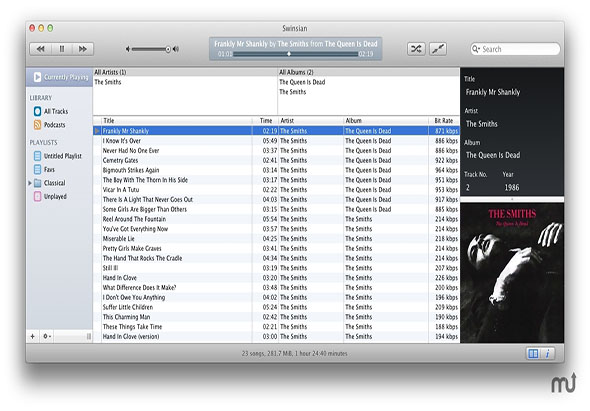Screen dimensions: 590x411
Task: Switch to mini player window icon
Action: point(438,49)
